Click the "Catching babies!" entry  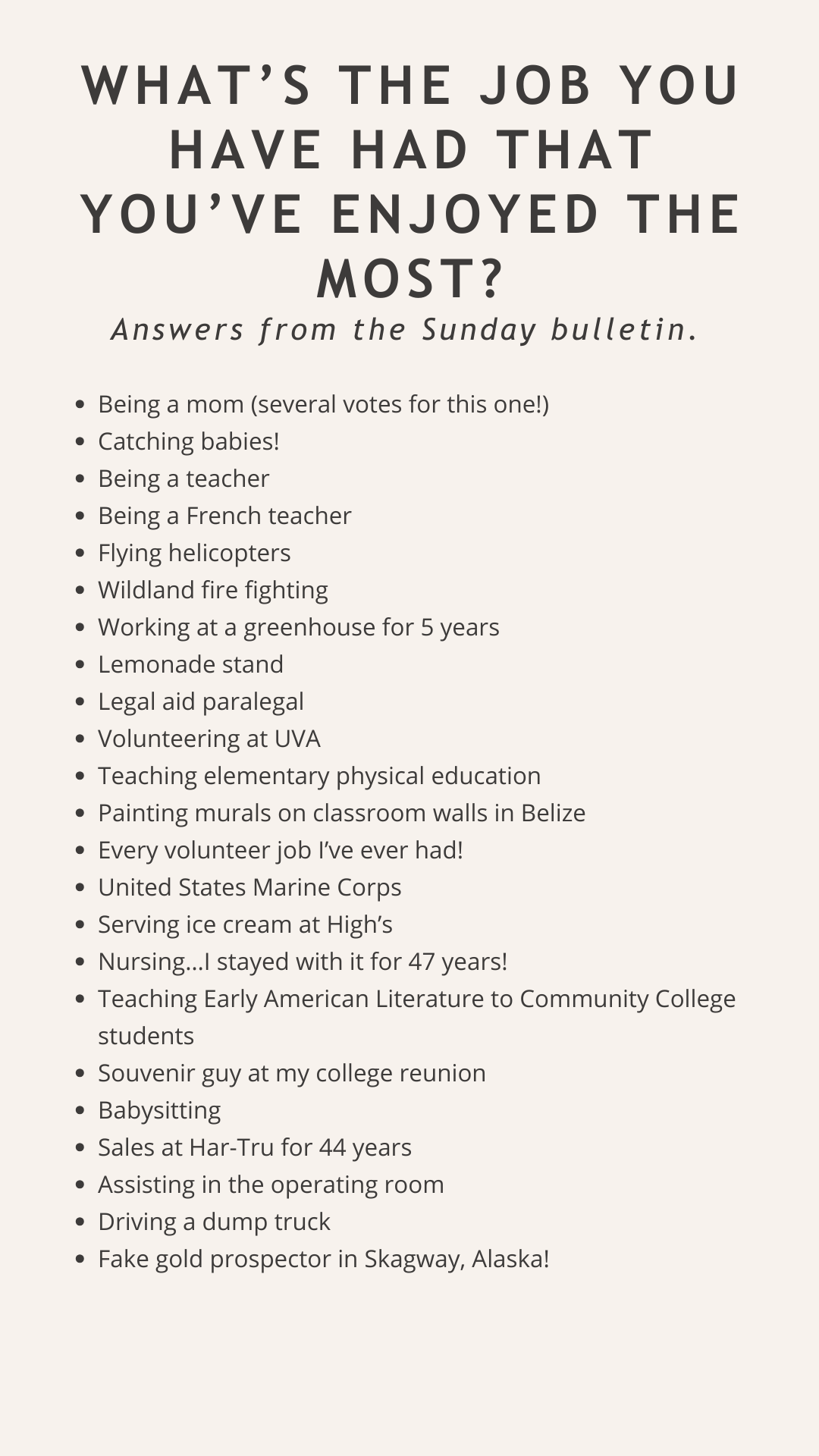click(x=189, y=441)
